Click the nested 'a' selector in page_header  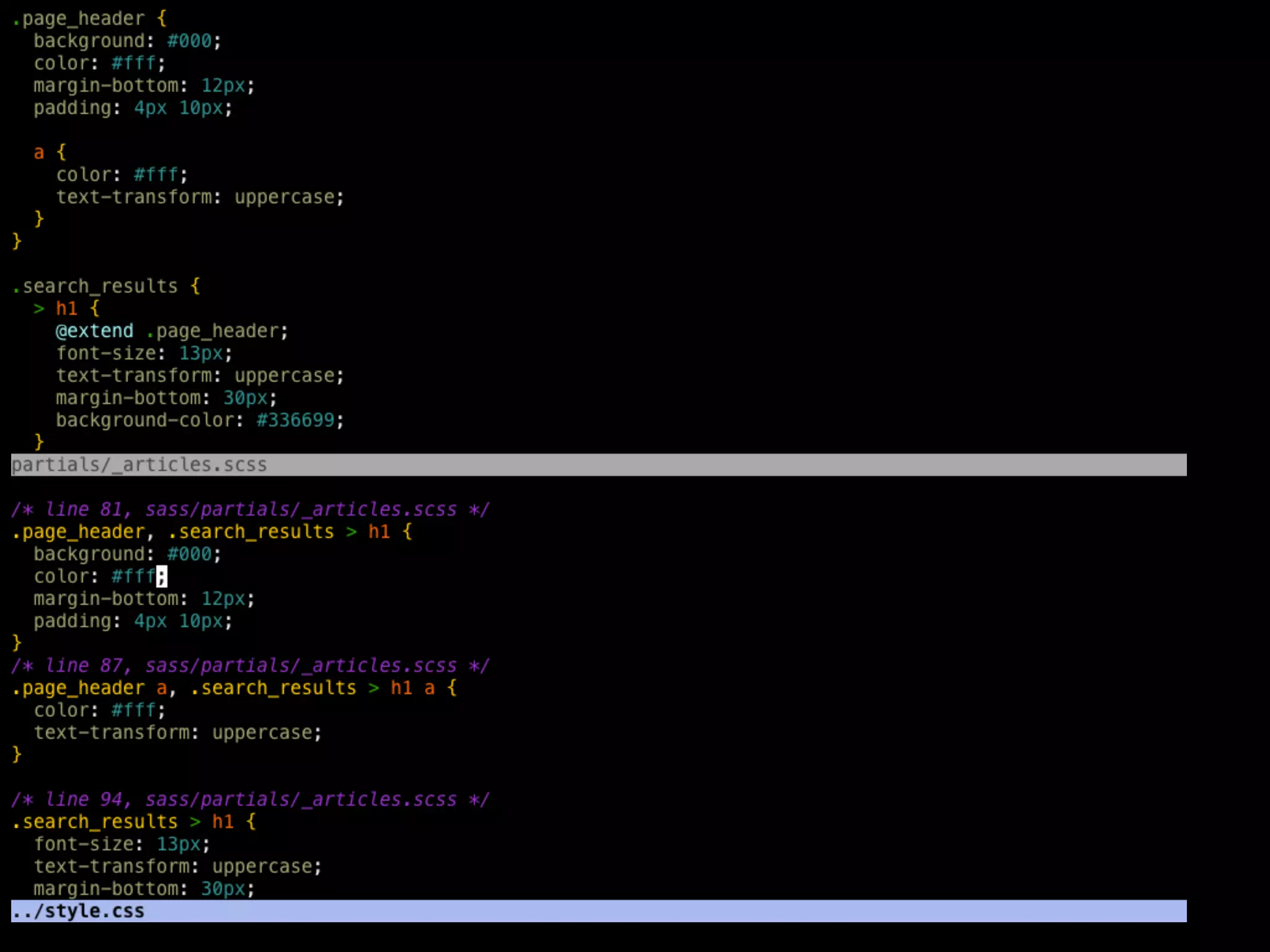point(39,152)
